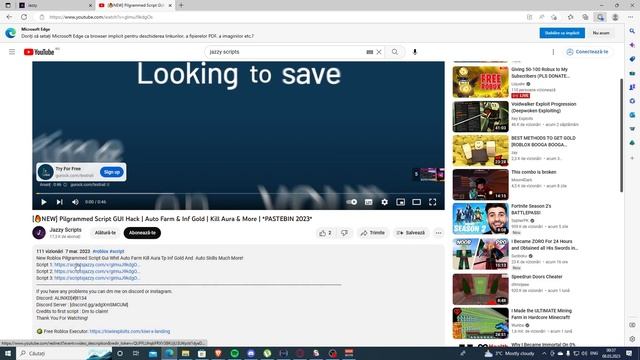Open Script 2 link in description
Viewport: 640px width, 360px height.
point(97,271)
